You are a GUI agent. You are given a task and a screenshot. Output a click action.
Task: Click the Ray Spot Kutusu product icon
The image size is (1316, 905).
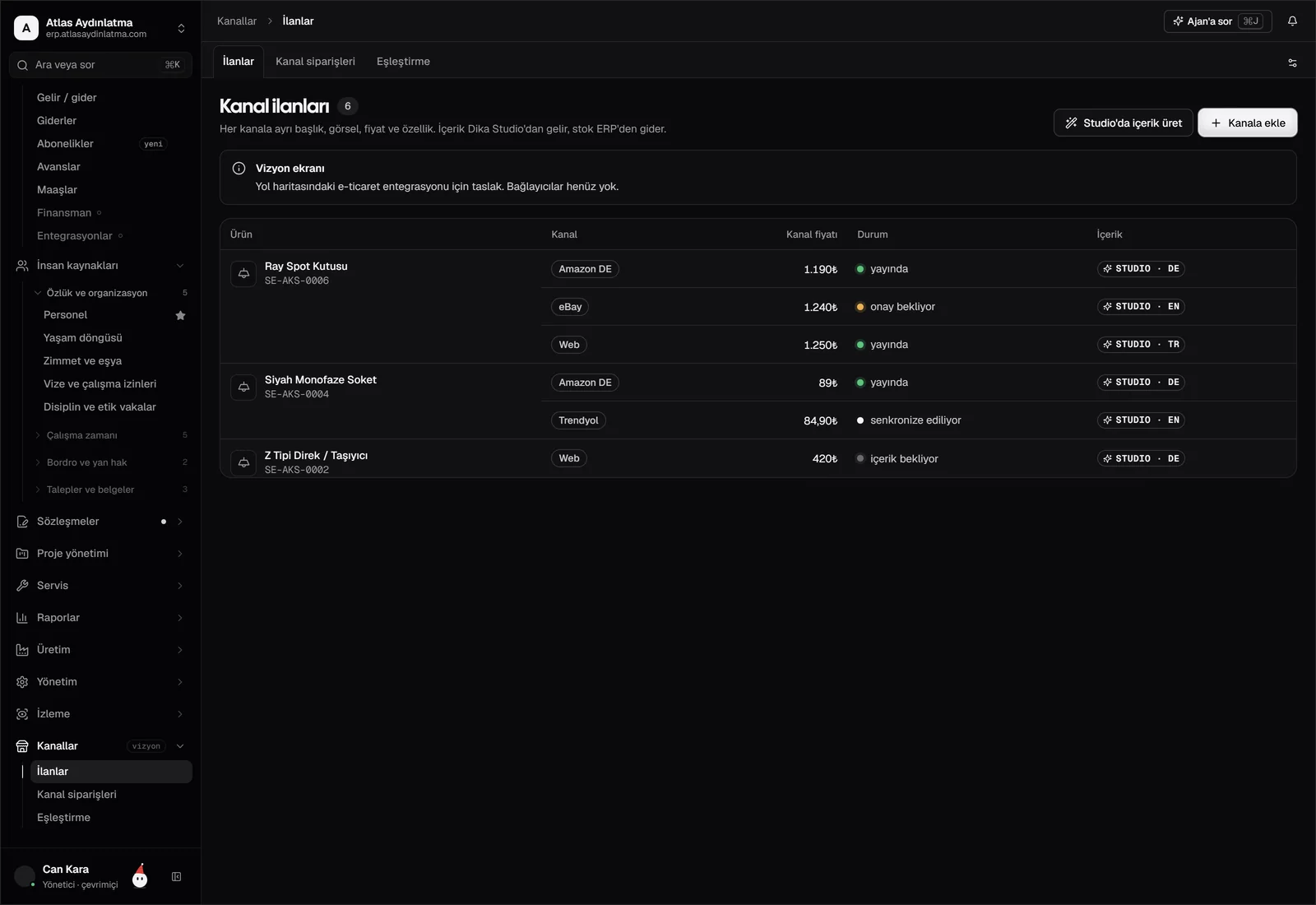click(x=243, y=273)
